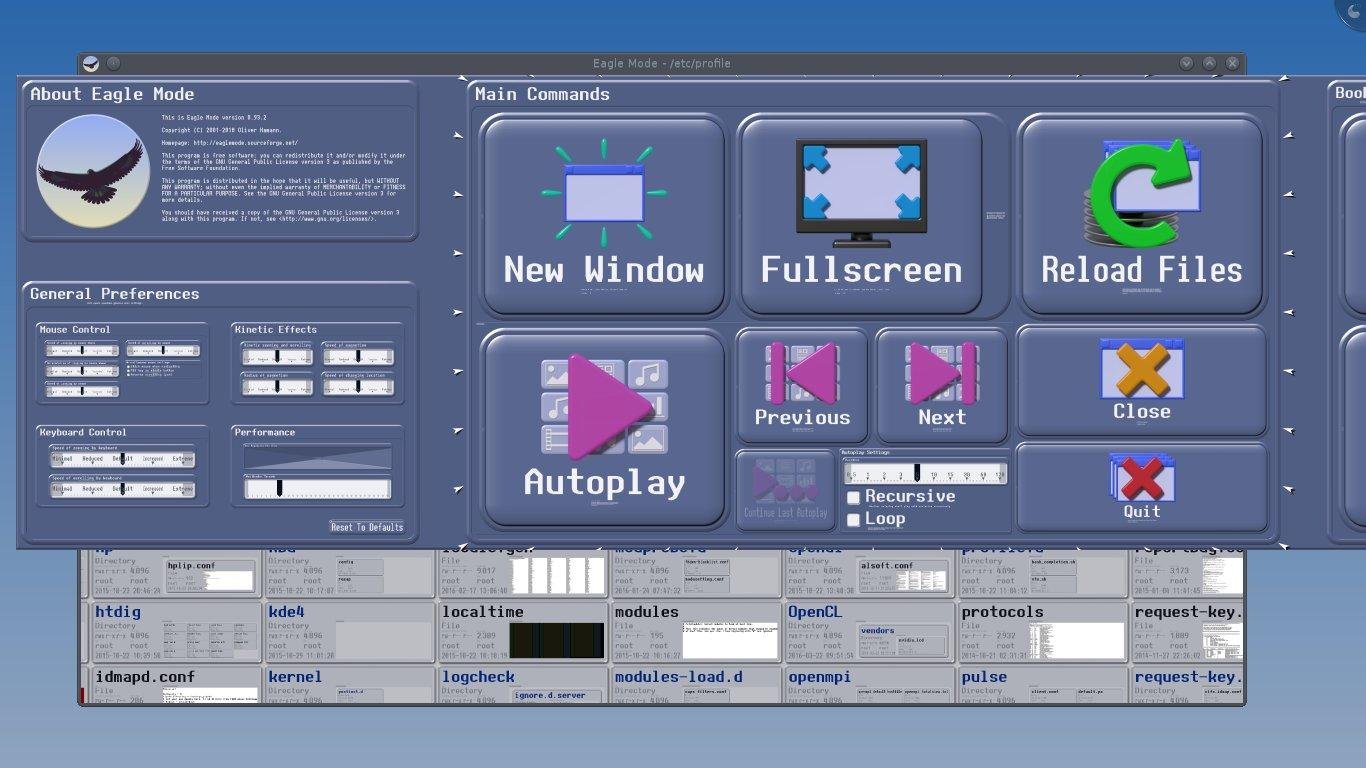1366x768 pixels.
Task: Open the kernel directory panel
Action: point(349,686)
